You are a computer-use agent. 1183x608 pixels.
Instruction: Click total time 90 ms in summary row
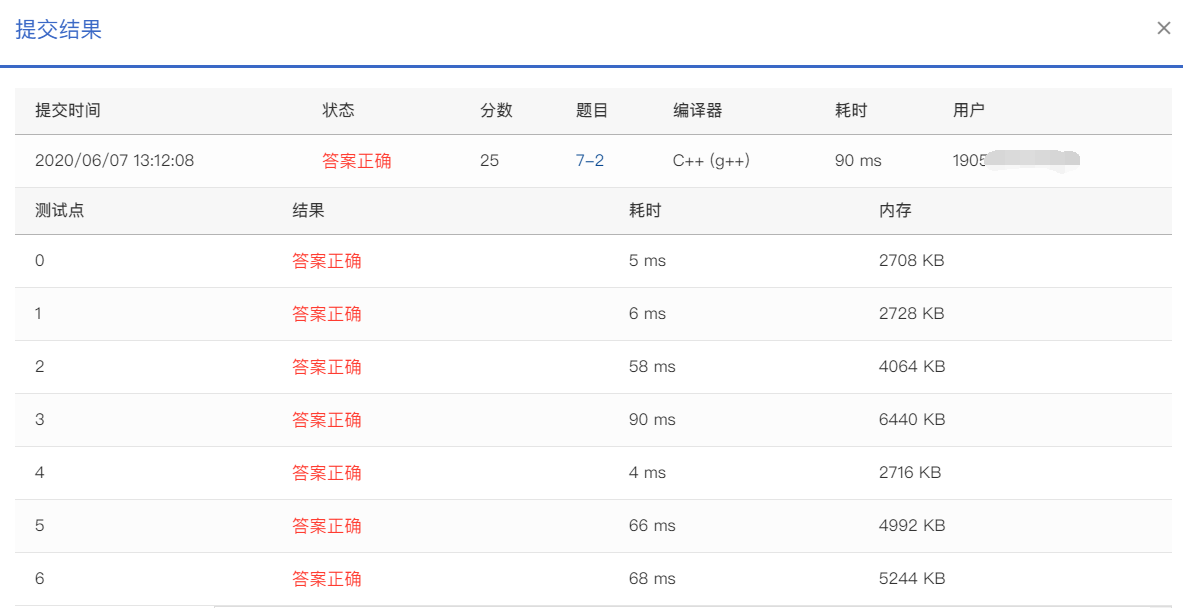click(858, 161)
